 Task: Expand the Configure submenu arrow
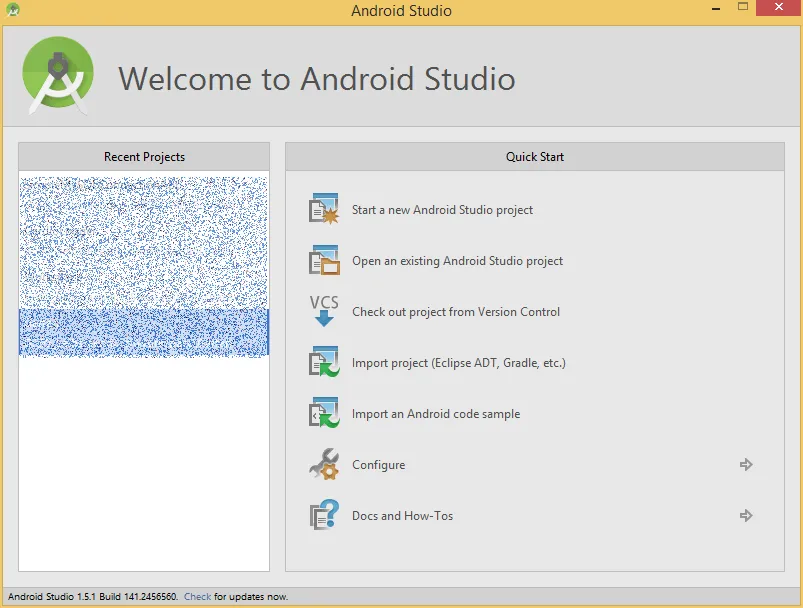745,465
